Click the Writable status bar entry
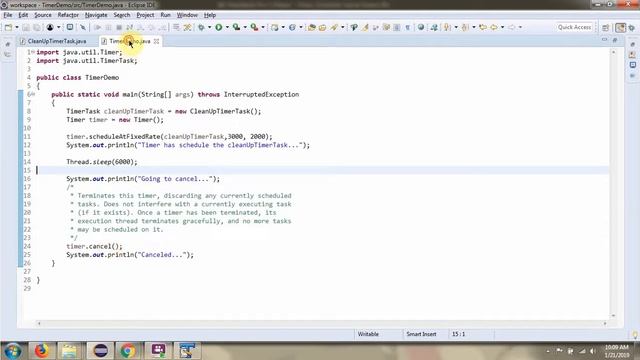Image resolution: width=640 pixels, height=360 pixels. click(x=368, y=334)
